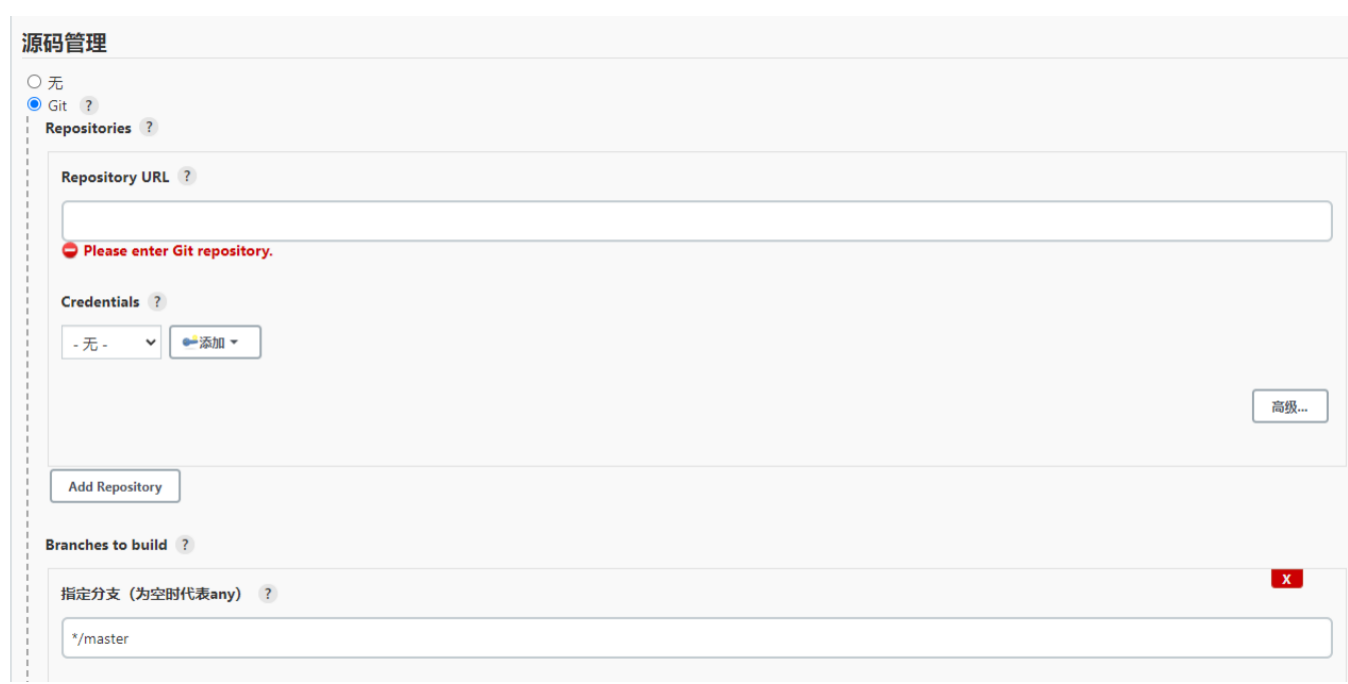Select the Git radio button
This screenshot has width=1348, height=684.
(35, 104)
